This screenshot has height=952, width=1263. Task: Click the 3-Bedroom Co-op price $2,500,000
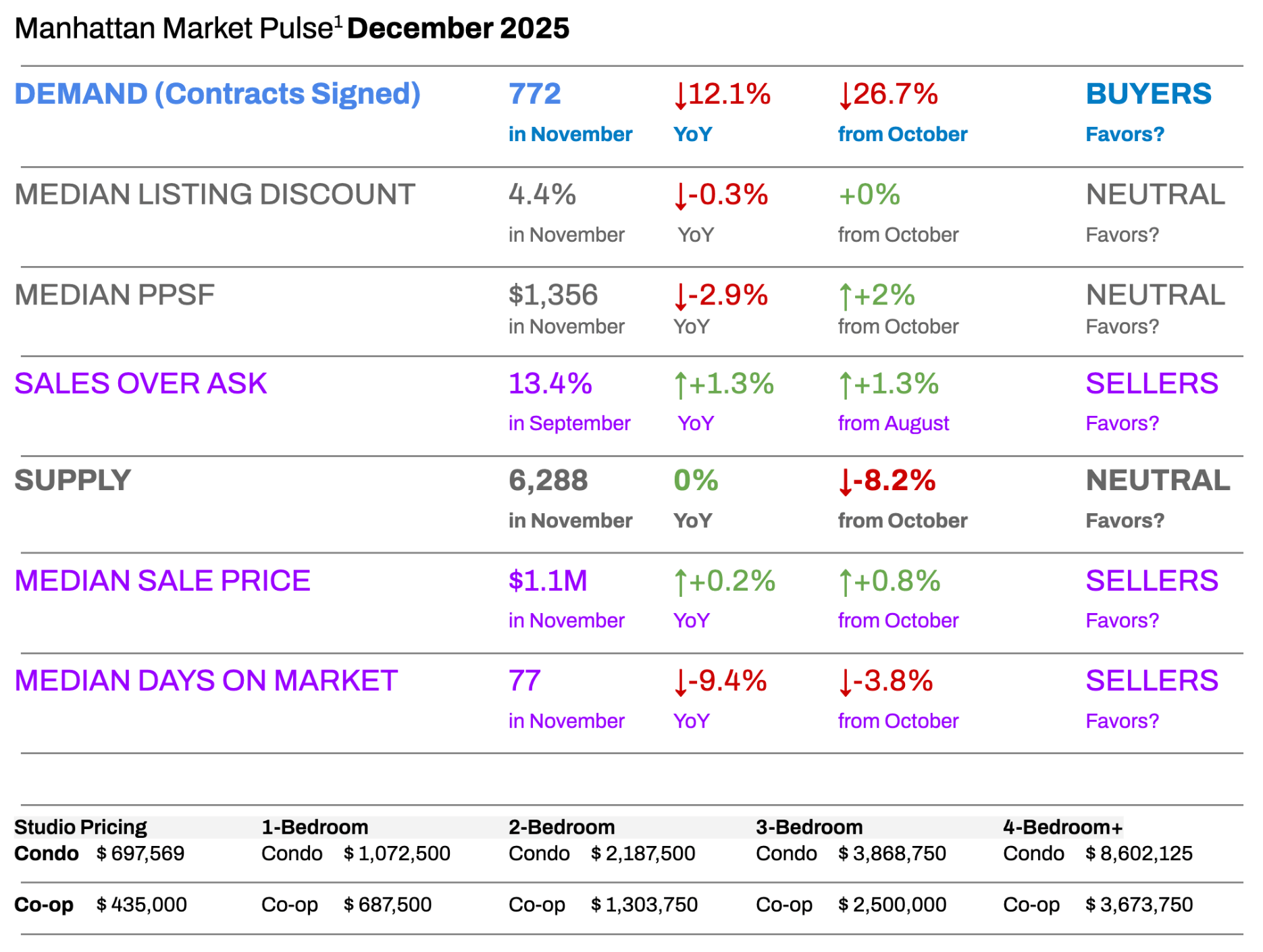[x=892, y=905]
